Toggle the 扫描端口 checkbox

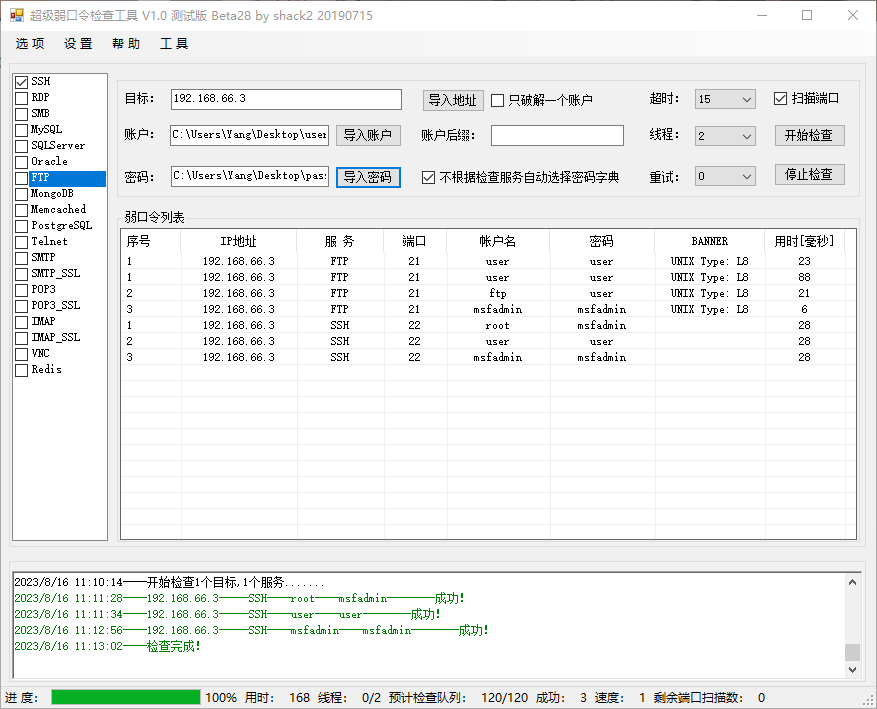point(781,99)
